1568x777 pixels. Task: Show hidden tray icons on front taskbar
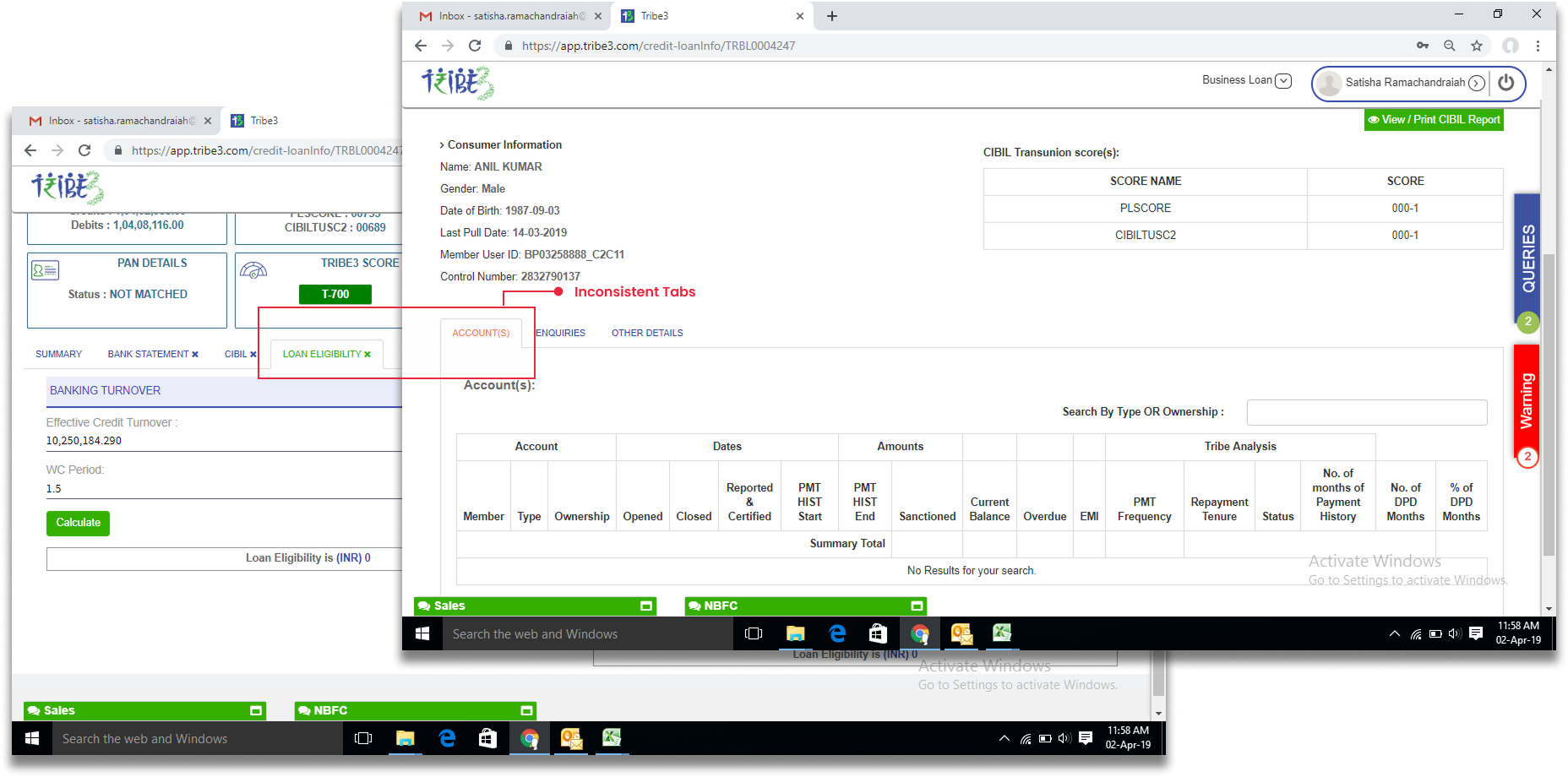(1395, 633)
